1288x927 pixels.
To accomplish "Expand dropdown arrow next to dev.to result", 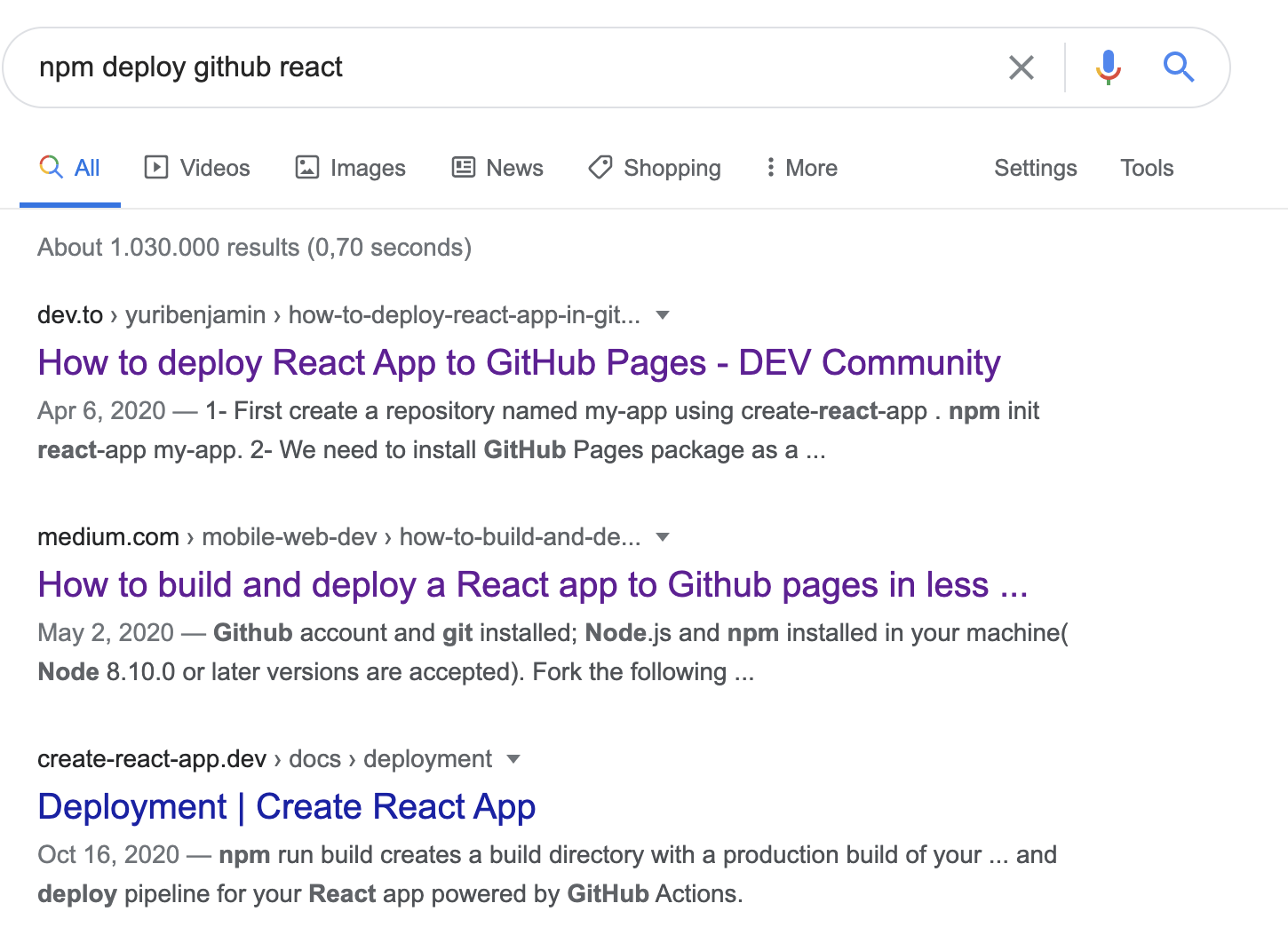I will click(x=662, y=315).
